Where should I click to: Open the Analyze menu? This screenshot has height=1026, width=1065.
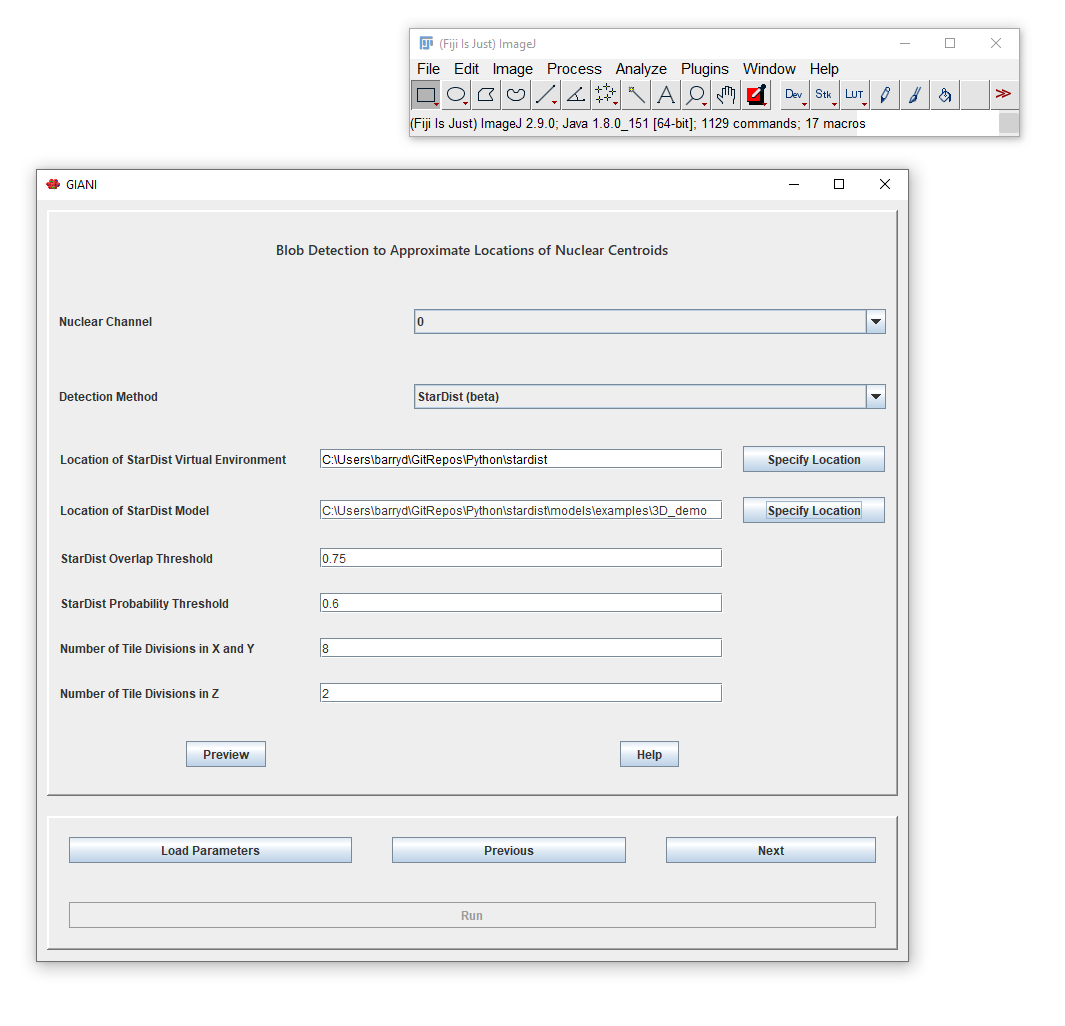click(x=641, y=69)
